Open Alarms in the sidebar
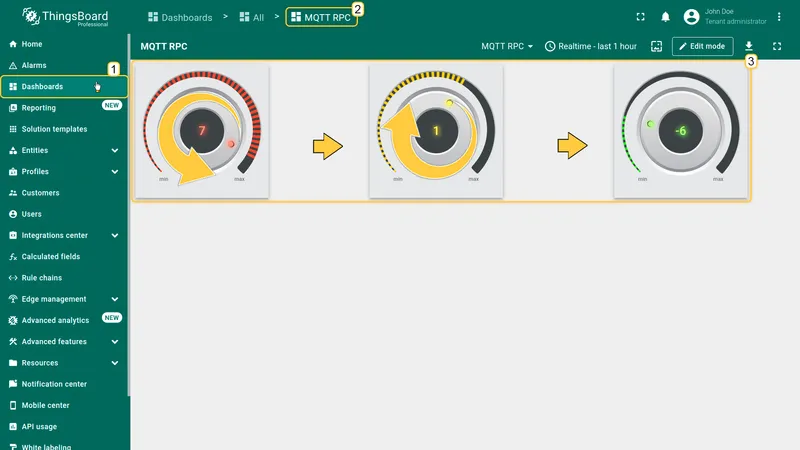 (x=64, y=65)
